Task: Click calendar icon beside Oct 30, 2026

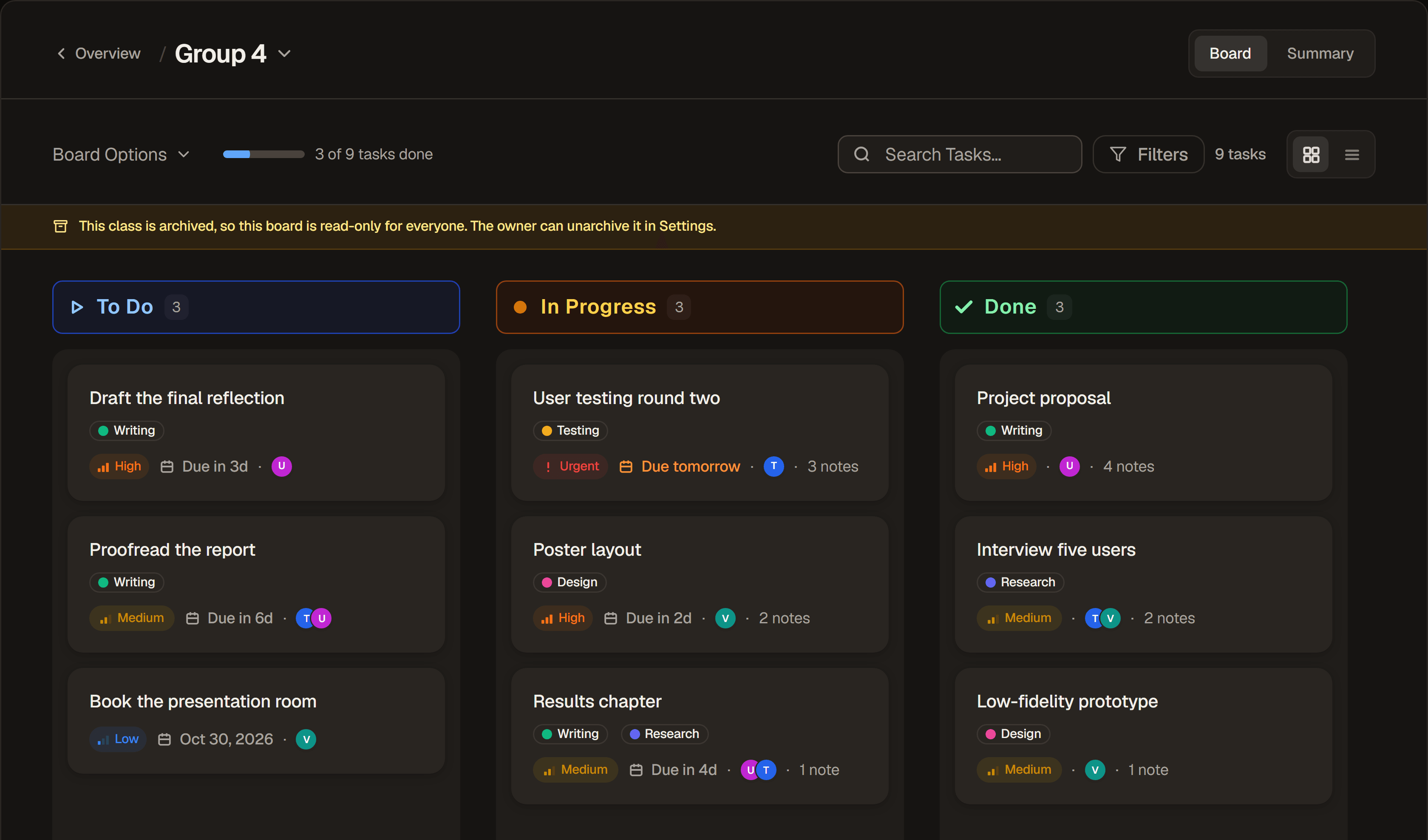Action: pyautogui.click(x=164, y=739)
